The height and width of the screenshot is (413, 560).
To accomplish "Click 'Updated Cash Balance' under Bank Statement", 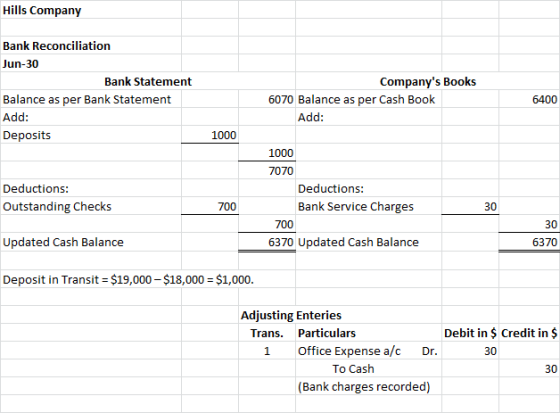I will click(63, 242).
